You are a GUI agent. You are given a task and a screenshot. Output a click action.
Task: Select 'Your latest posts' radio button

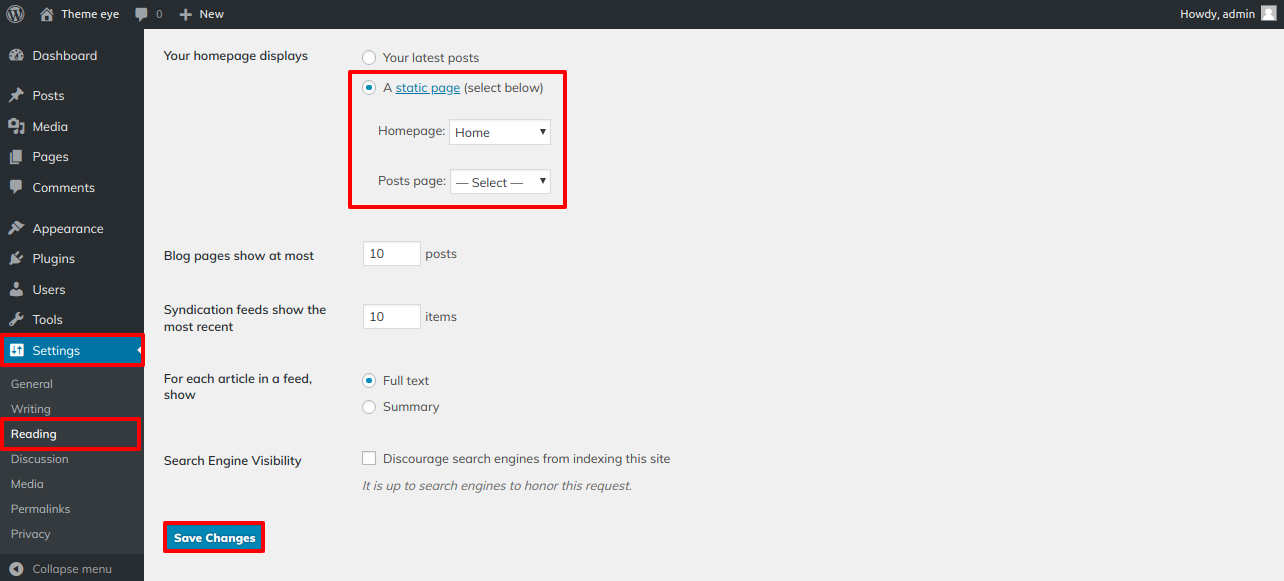(369, 58)
